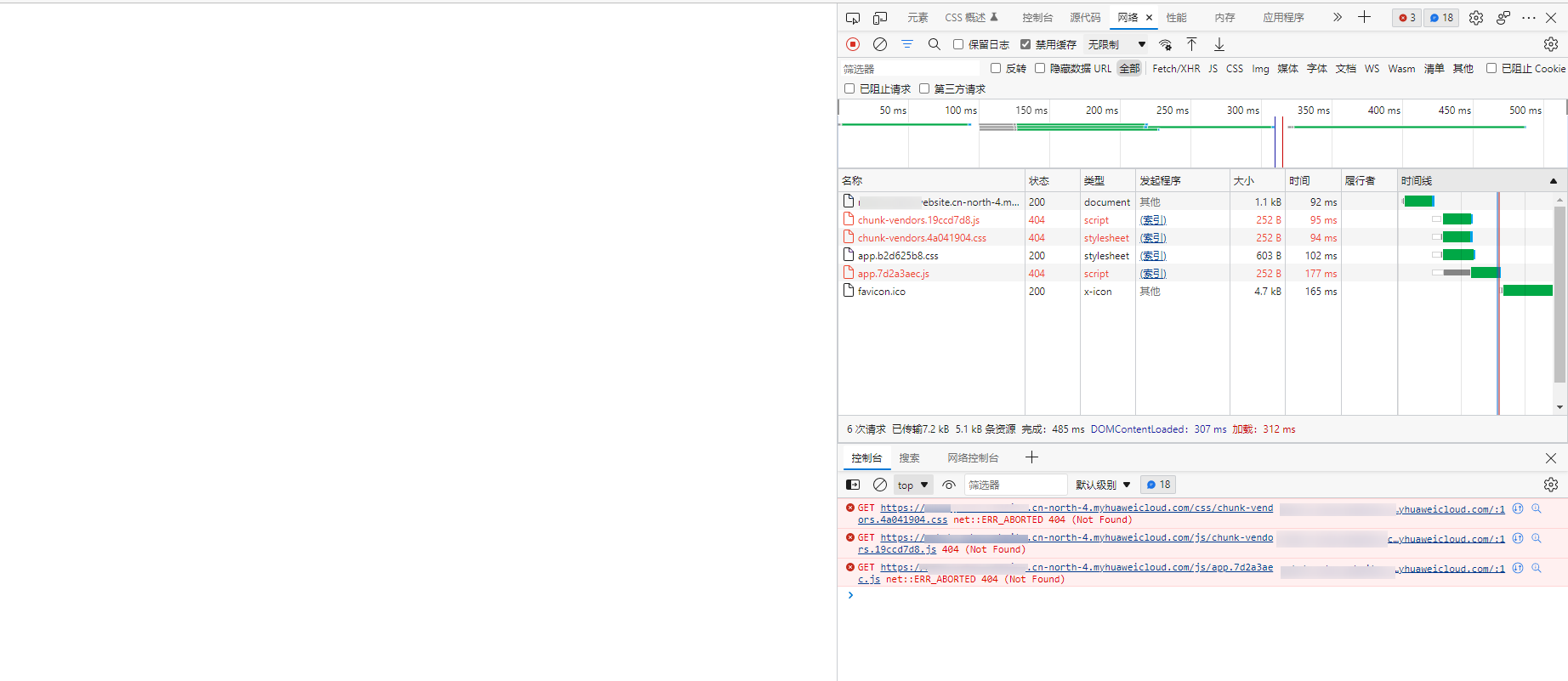Enable the 保留日志 checkbox
Screen dimensions: 1568x681
[x=958, y=44]
